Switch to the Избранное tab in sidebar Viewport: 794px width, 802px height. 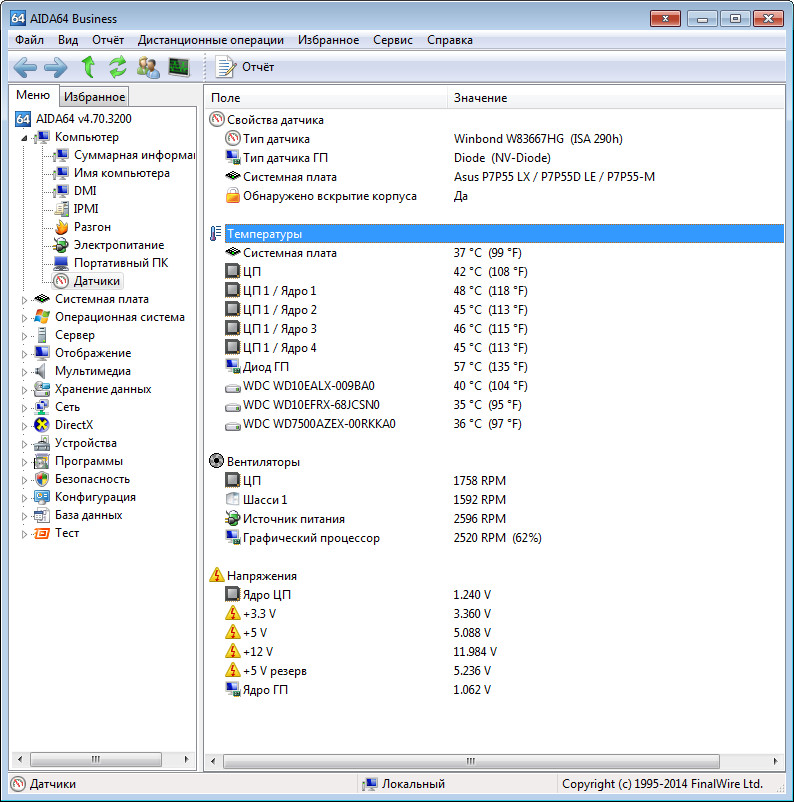(94, 97)
